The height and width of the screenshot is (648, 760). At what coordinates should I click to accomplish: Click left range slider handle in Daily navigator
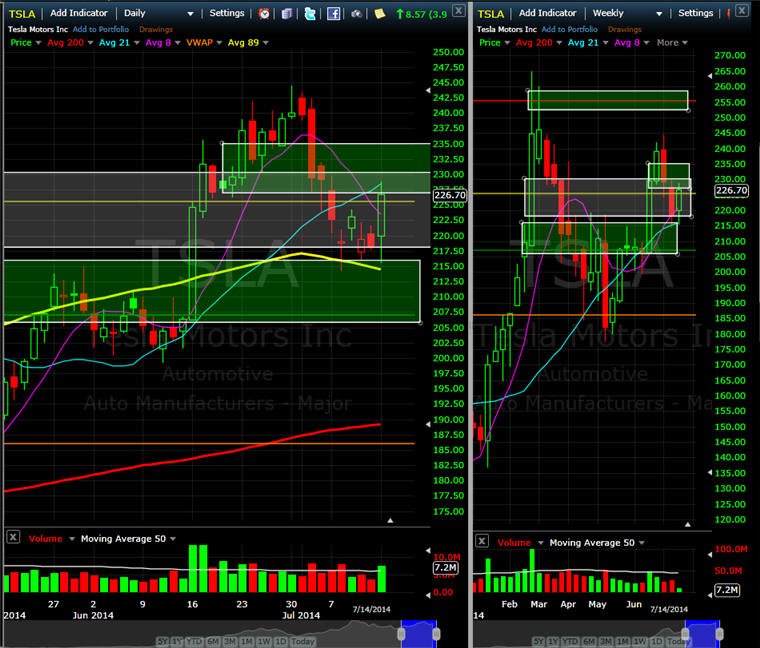[401, 634]
